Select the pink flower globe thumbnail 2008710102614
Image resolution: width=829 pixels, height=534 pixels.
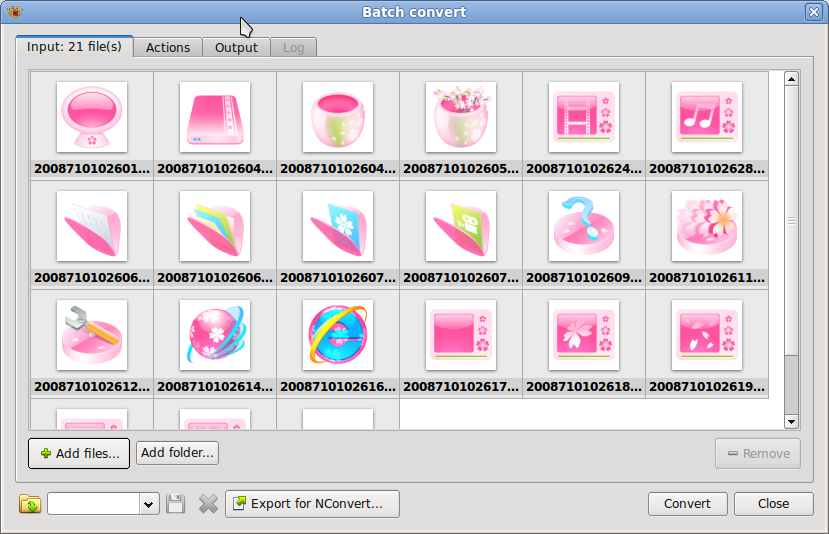[215, 335]
